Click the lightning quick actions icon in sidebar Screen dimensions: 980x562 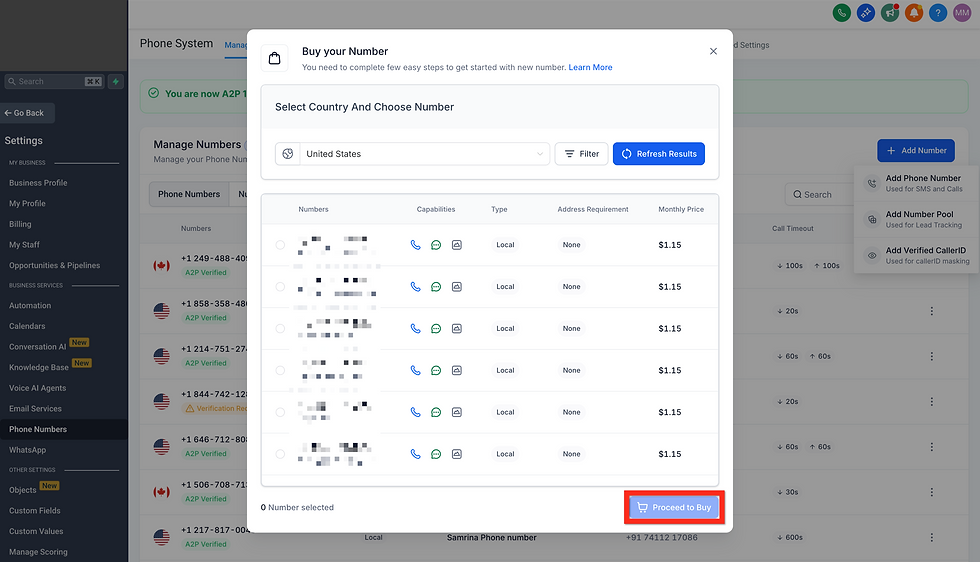116,81
